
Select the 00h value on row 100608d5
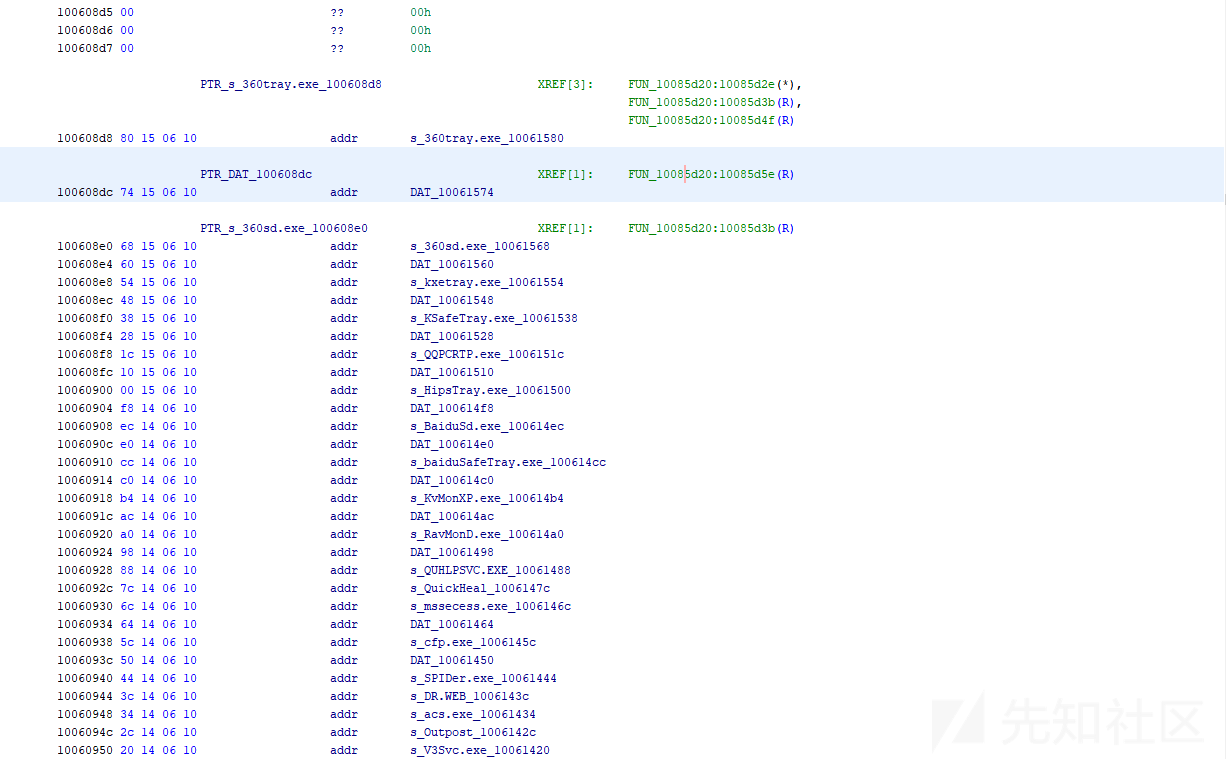(421, 12)
